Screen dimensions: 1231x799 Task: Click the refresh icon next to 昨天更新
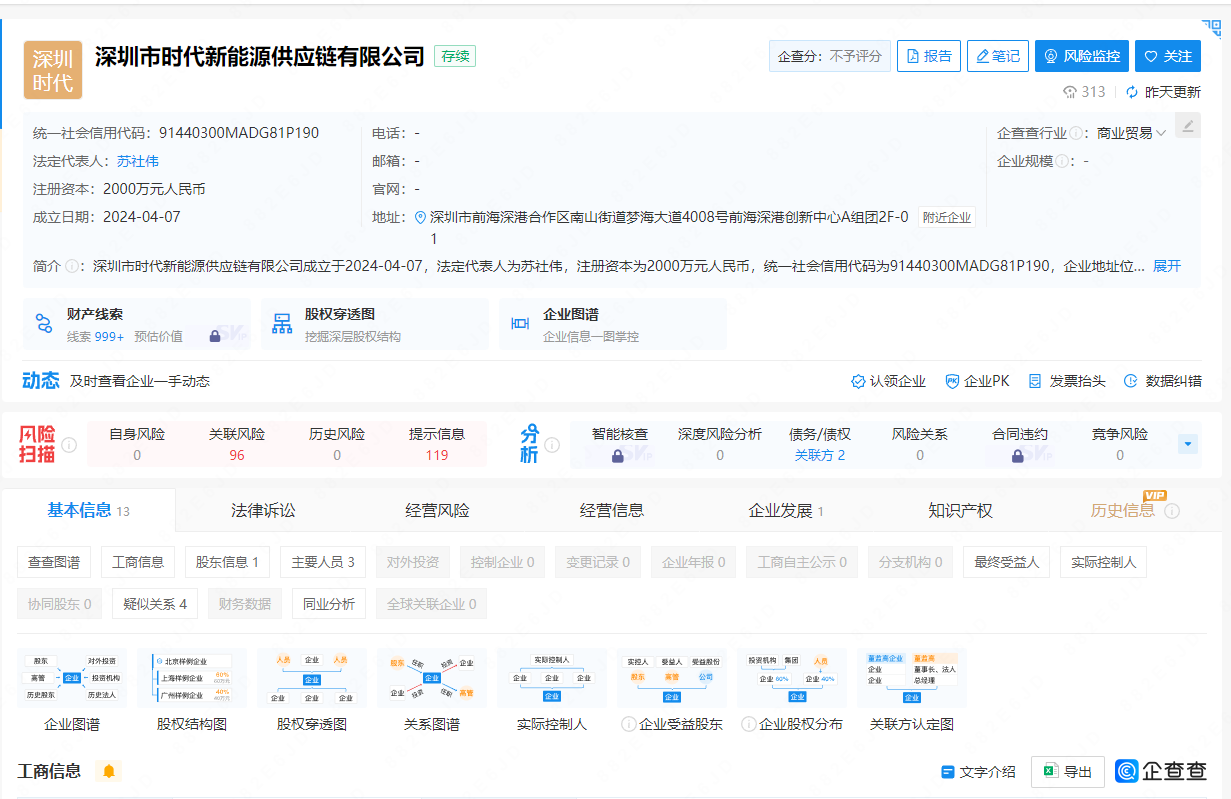click(1132, 92)
